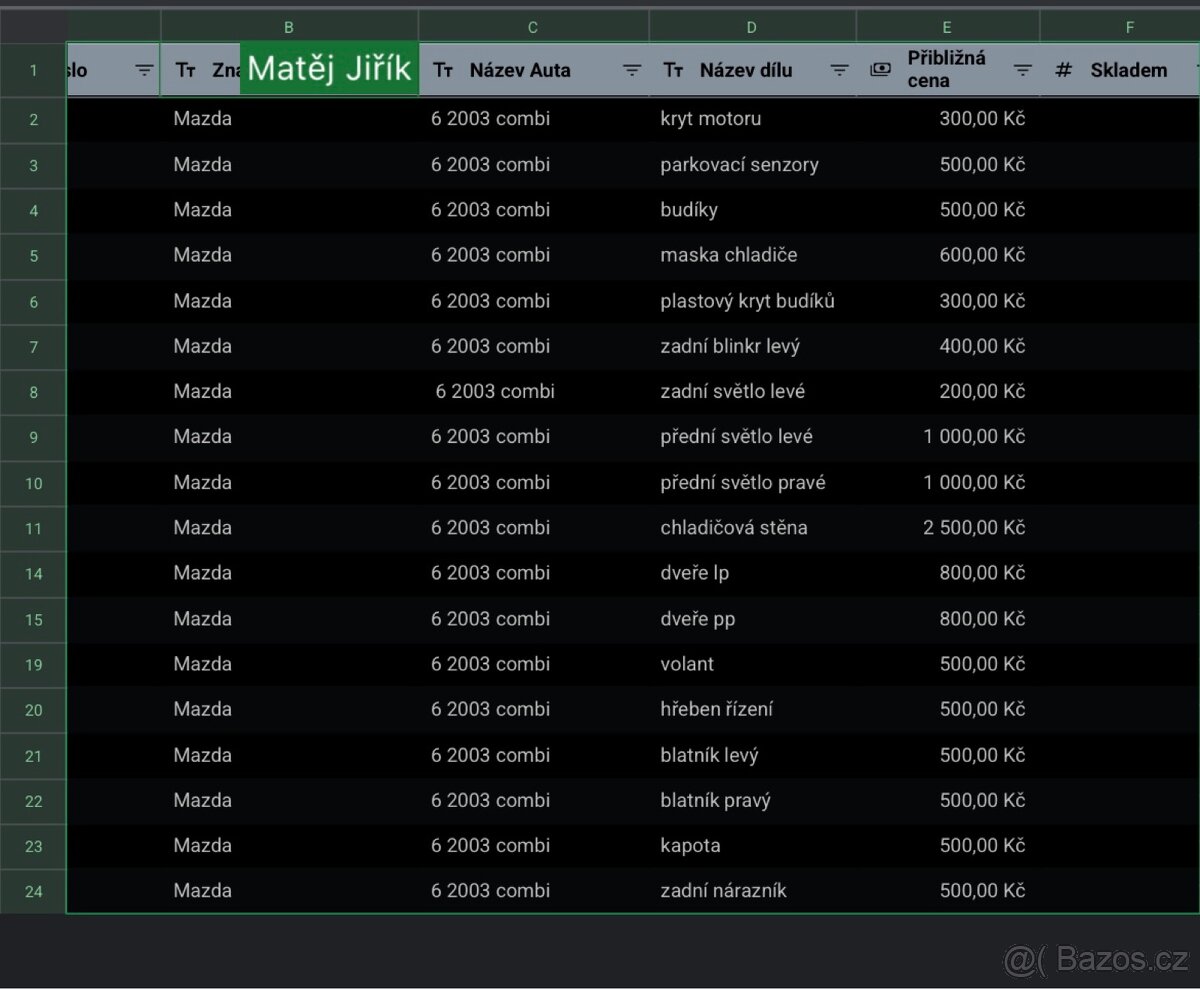Click the filter icon in the first column header
The height and width of the screenshot is (989, 1200).
pos(145,70)
